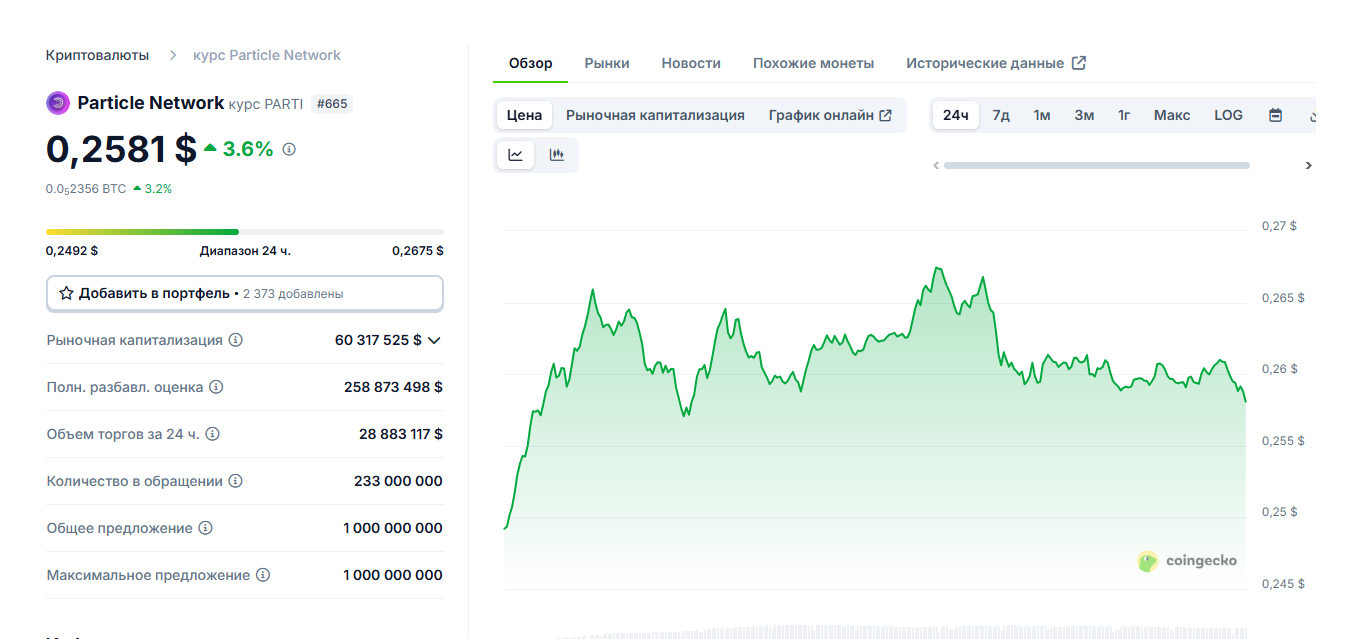
Task: Set chart range to 1м
Action: tap(1042, 115)
